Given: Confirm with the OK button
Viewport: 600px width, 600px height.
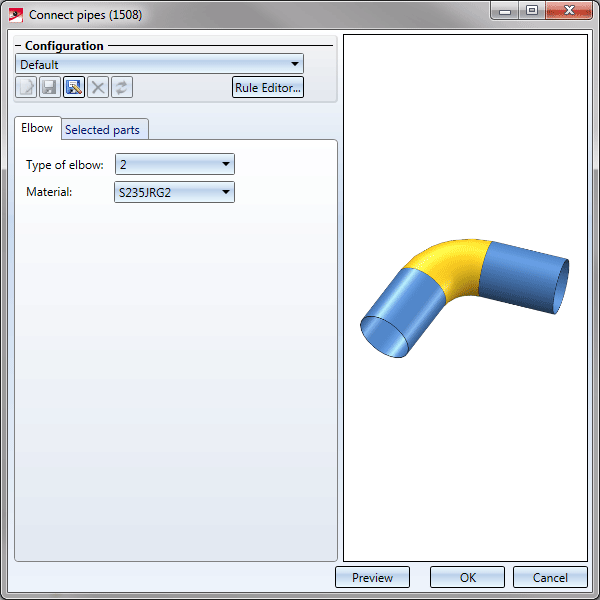Looking at the screenshot, I should pos(467,577).
